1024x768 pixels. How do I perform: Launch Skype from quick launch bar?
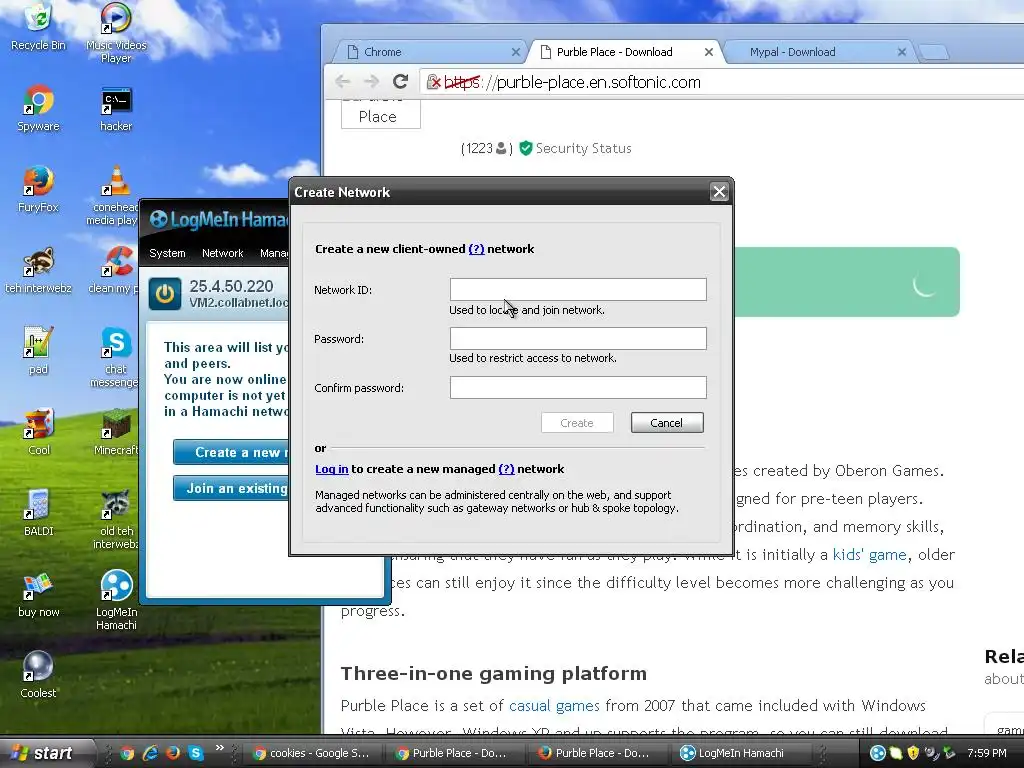(196, 753)
